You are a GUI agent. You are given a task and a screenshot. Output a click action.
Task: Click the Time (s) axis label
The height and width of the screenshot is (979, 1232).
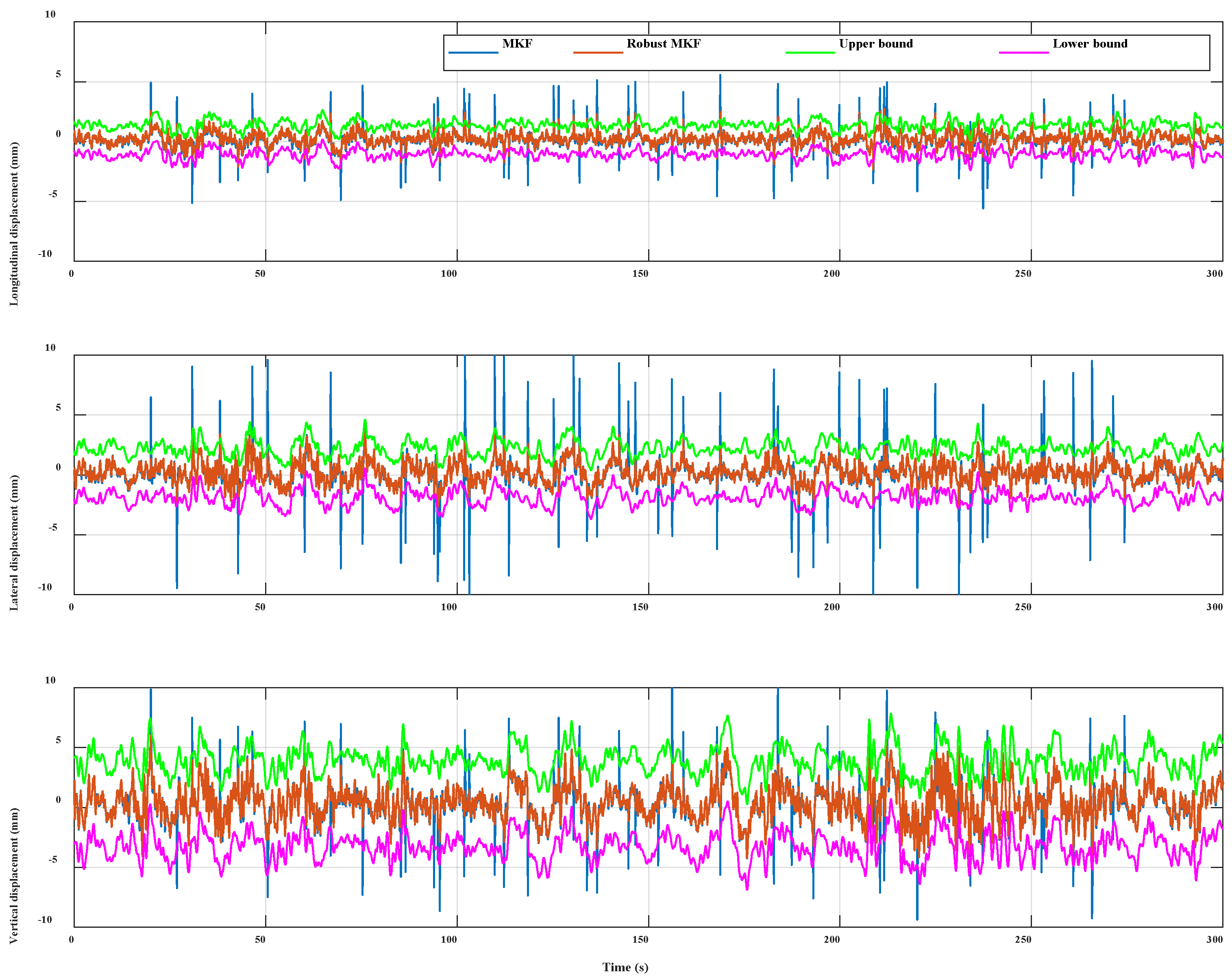[625, 967]
